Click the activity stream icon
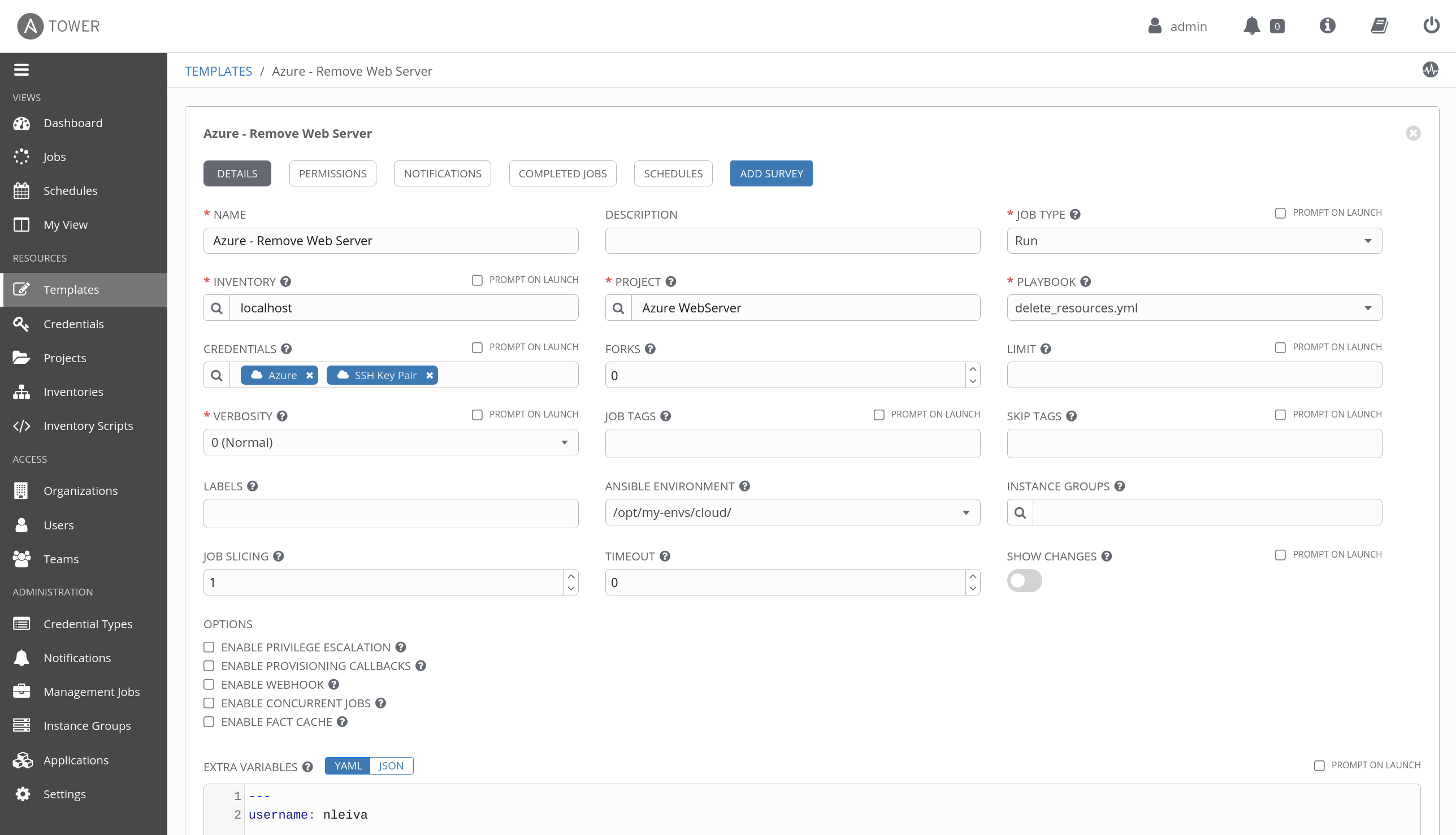The height and width of the screenshot is (835, 1456). (x=1430, y=69)
